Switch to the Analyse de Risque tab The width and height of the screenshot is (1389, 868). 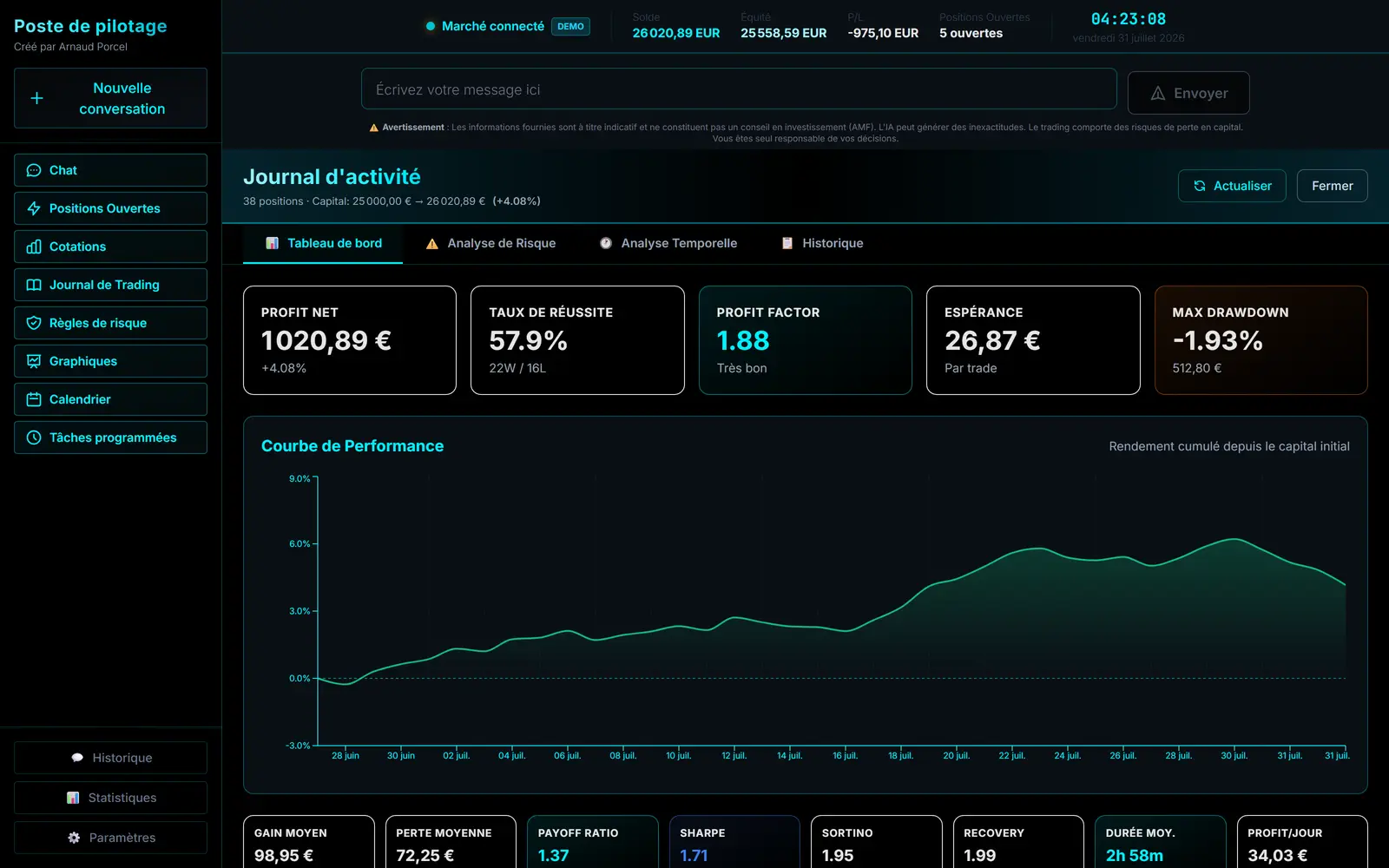click(490, 243)
